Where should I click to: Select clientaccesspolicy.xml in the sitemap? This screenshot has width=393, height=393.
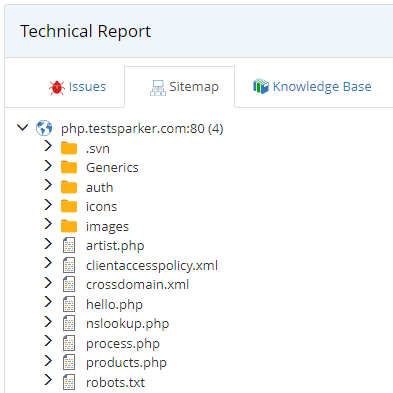click(x=152, y=266)
